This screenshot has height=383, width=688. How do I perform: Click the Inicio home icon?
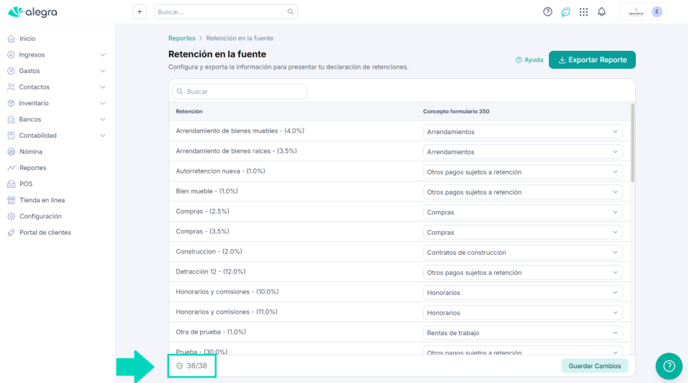11,39
